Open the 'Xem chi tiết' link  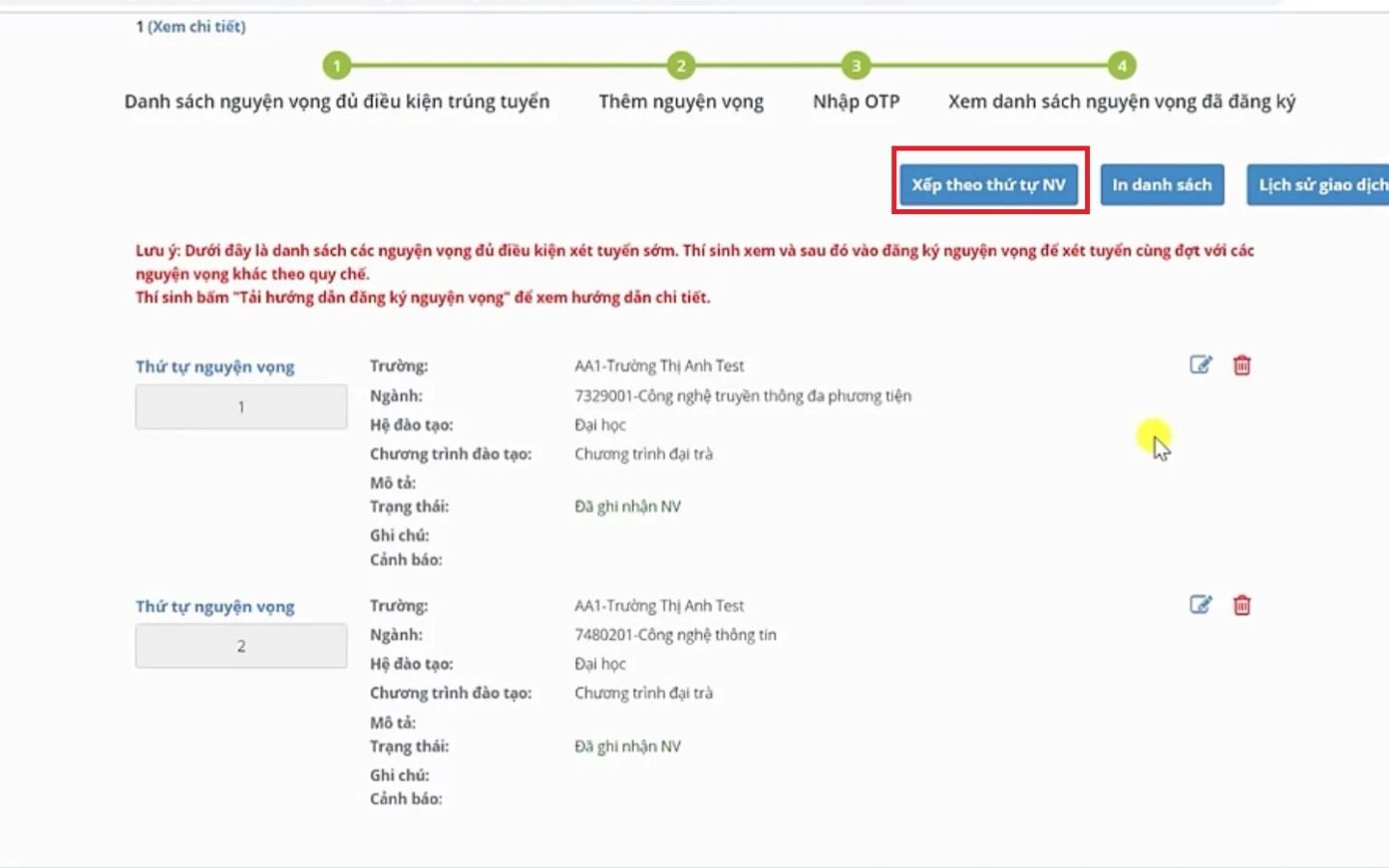[197, 27]
